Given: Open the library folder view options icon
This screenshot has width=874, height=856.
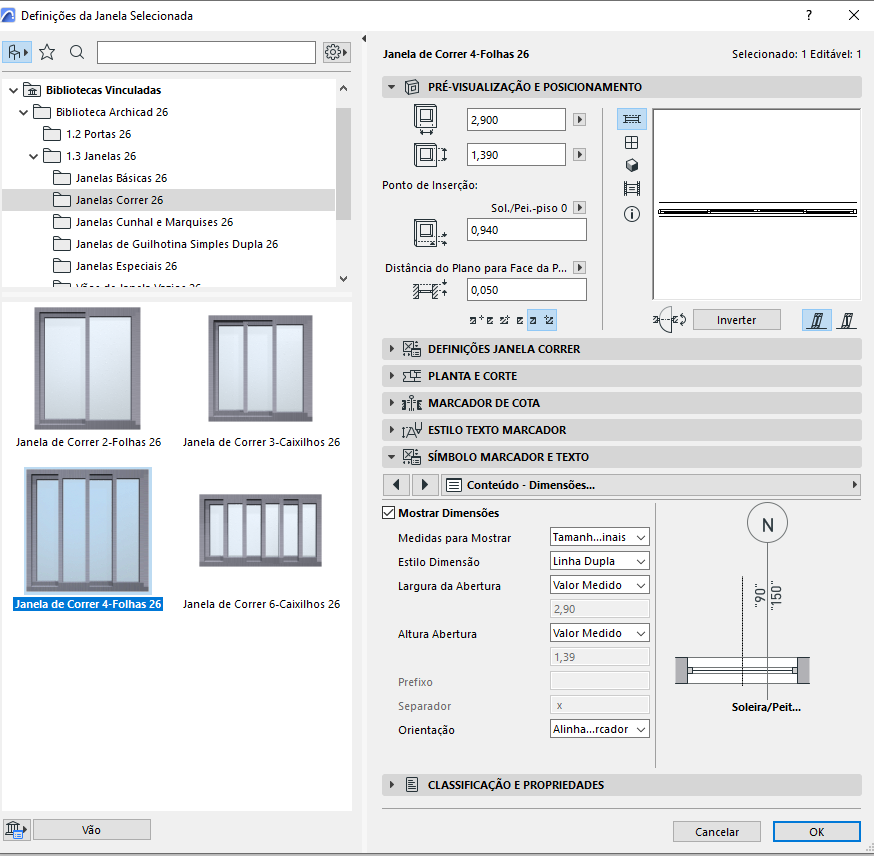Looking at the screenshot, I should pos(17,52).
